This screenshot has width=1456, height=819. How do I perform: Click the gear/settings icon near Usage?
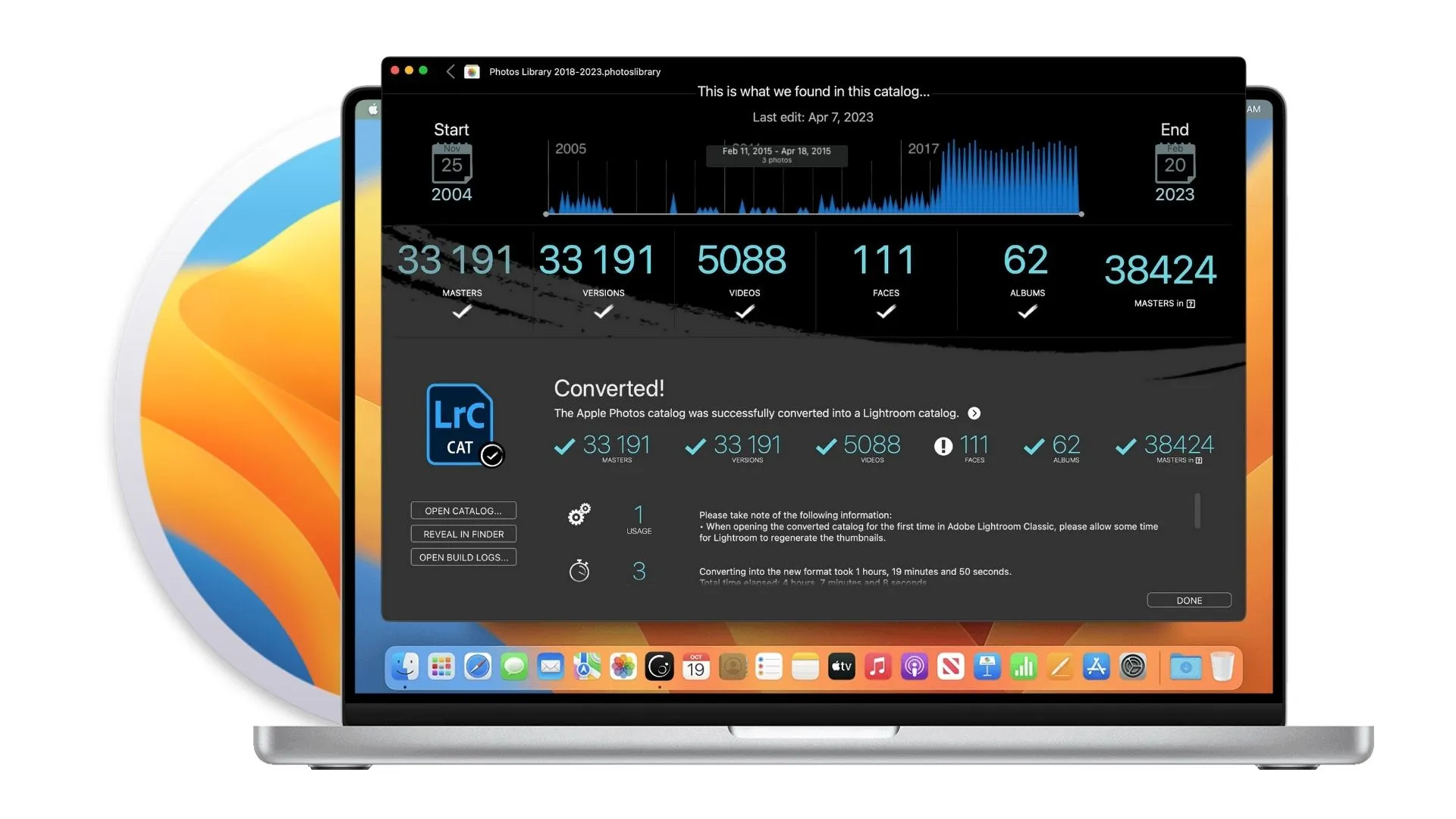(579, 514)
